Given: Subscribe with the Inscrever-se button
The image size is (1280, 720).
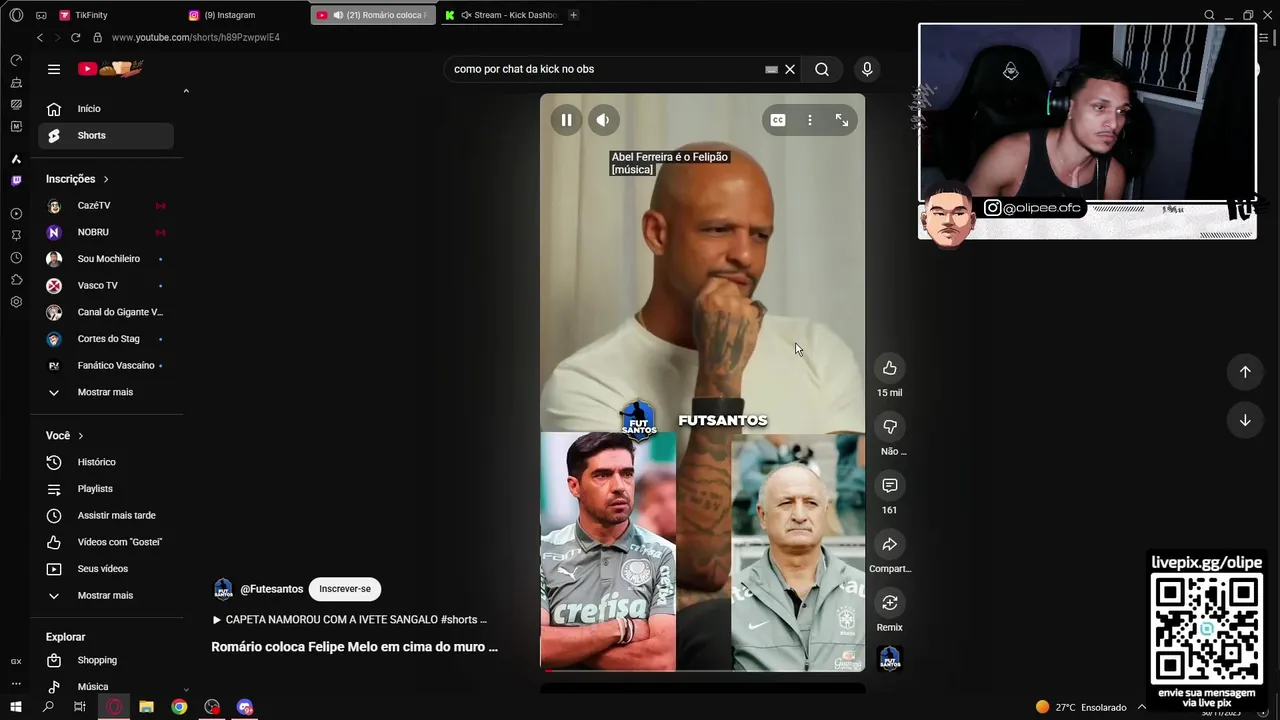Looking at the screenshot, I should click(345, 589).
